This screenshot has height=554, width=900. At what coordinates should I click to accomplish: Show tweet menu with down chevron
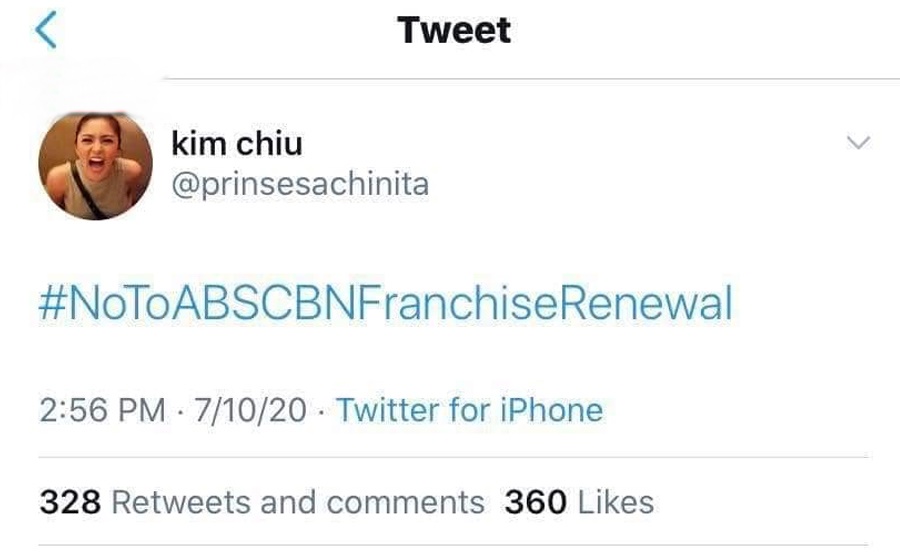click(x=858, y=142)
